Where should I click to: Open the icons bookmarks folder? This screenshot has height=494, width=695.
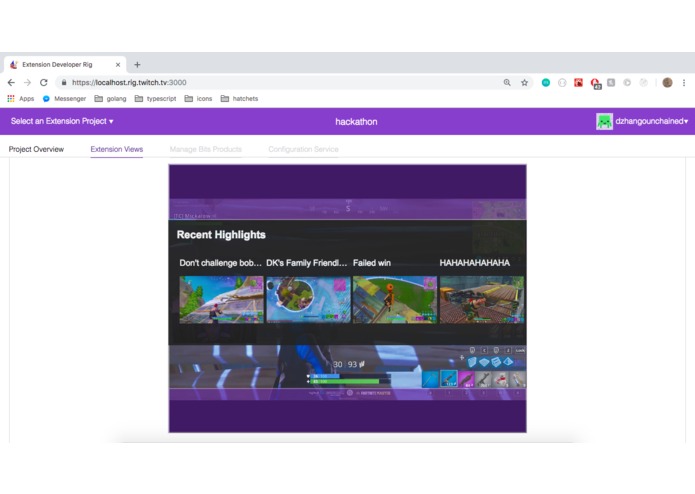(198, 98)
